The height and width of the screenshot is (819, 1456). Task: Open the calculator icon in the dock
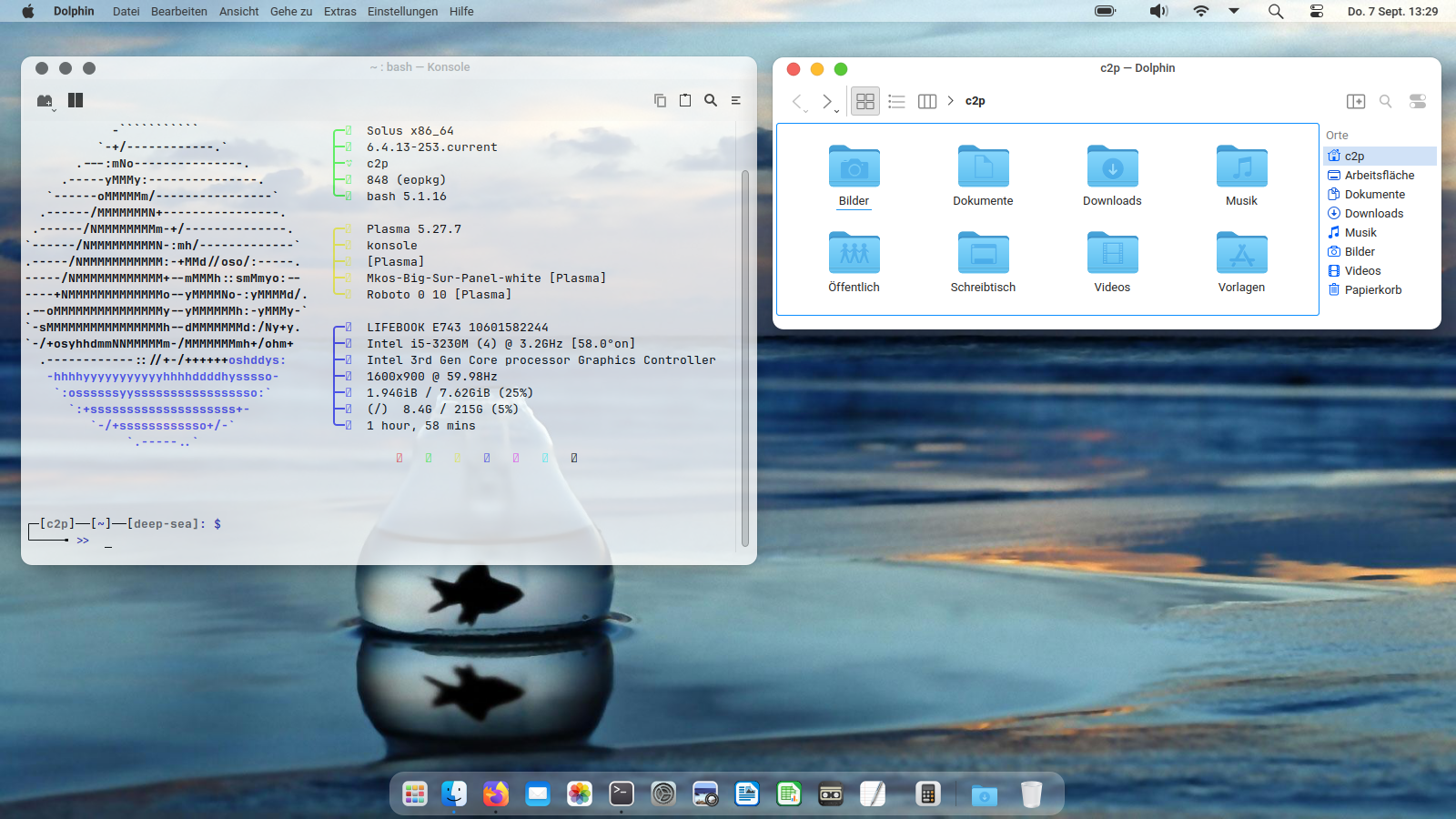[x=927, y=794]
